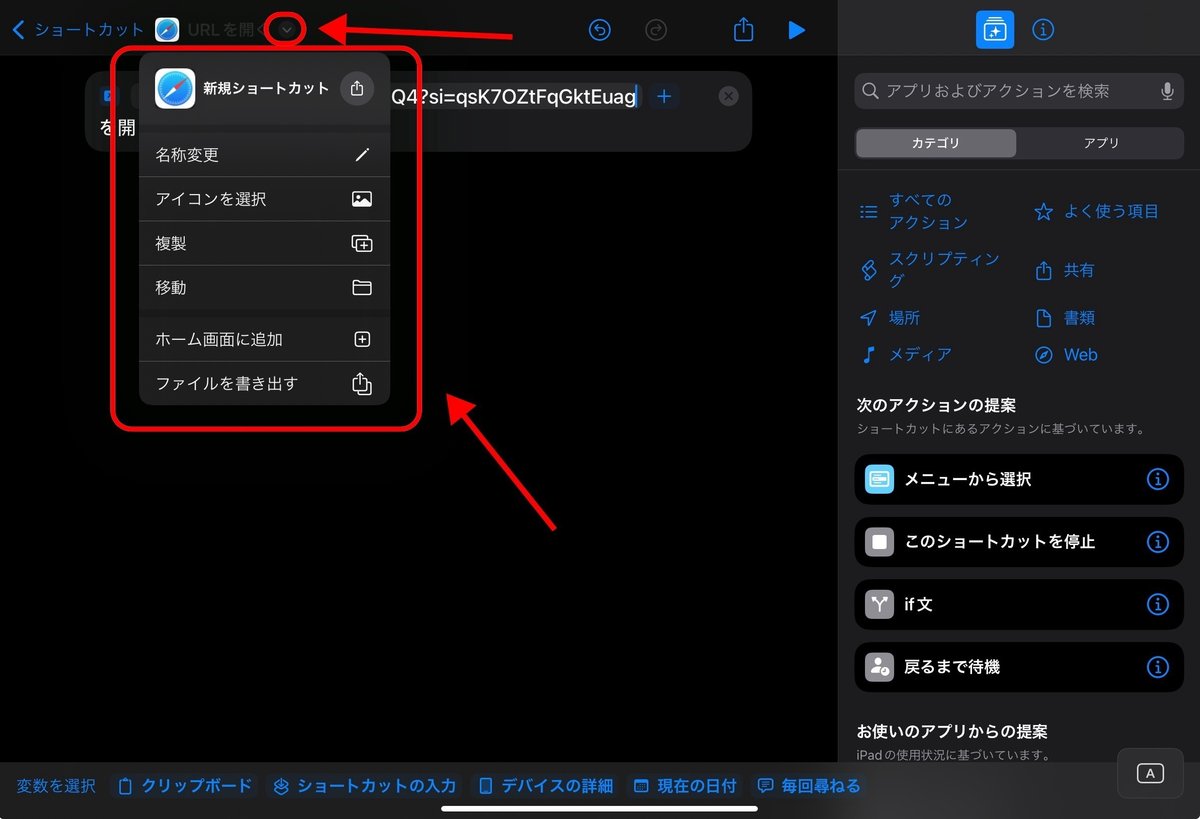Viewport: 1200px width, 819px height.
Task: Add another URL with the plus button
Action: pos(663,96)
